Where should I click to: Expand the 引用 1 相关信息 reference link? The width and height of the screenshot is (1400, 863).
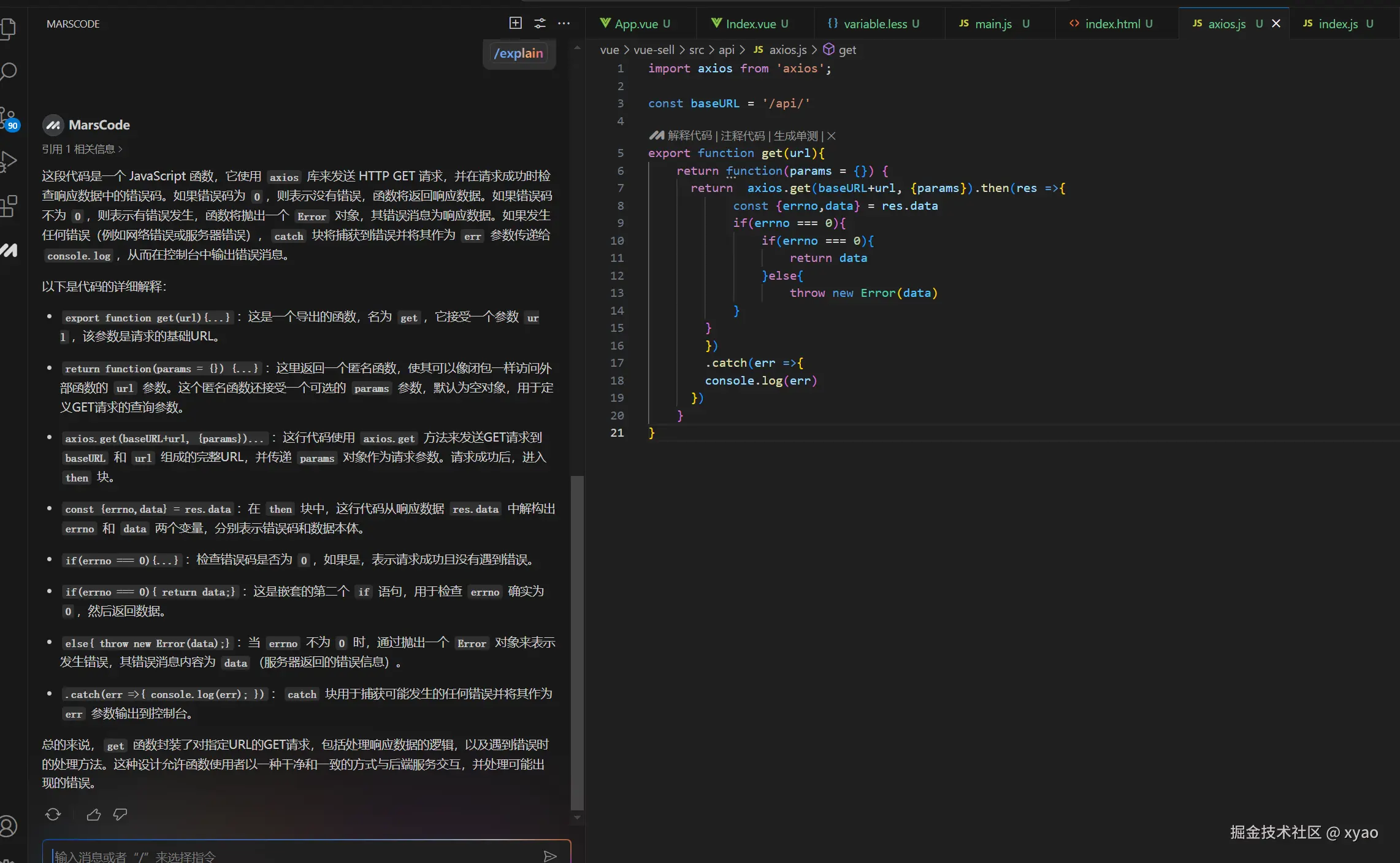click(x=82, y=149)
